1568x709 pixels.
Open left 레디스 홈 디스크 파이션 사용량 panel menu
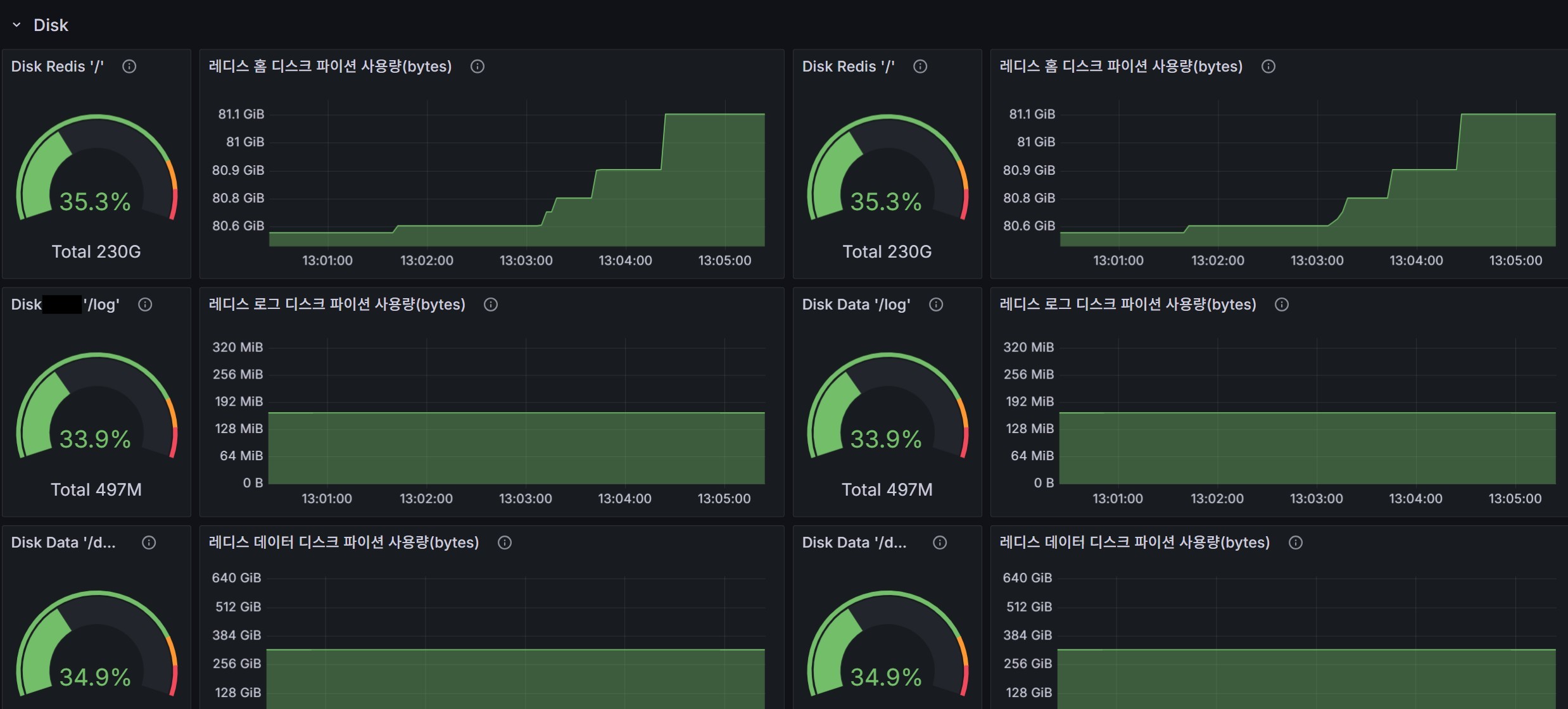click(330, 66)
